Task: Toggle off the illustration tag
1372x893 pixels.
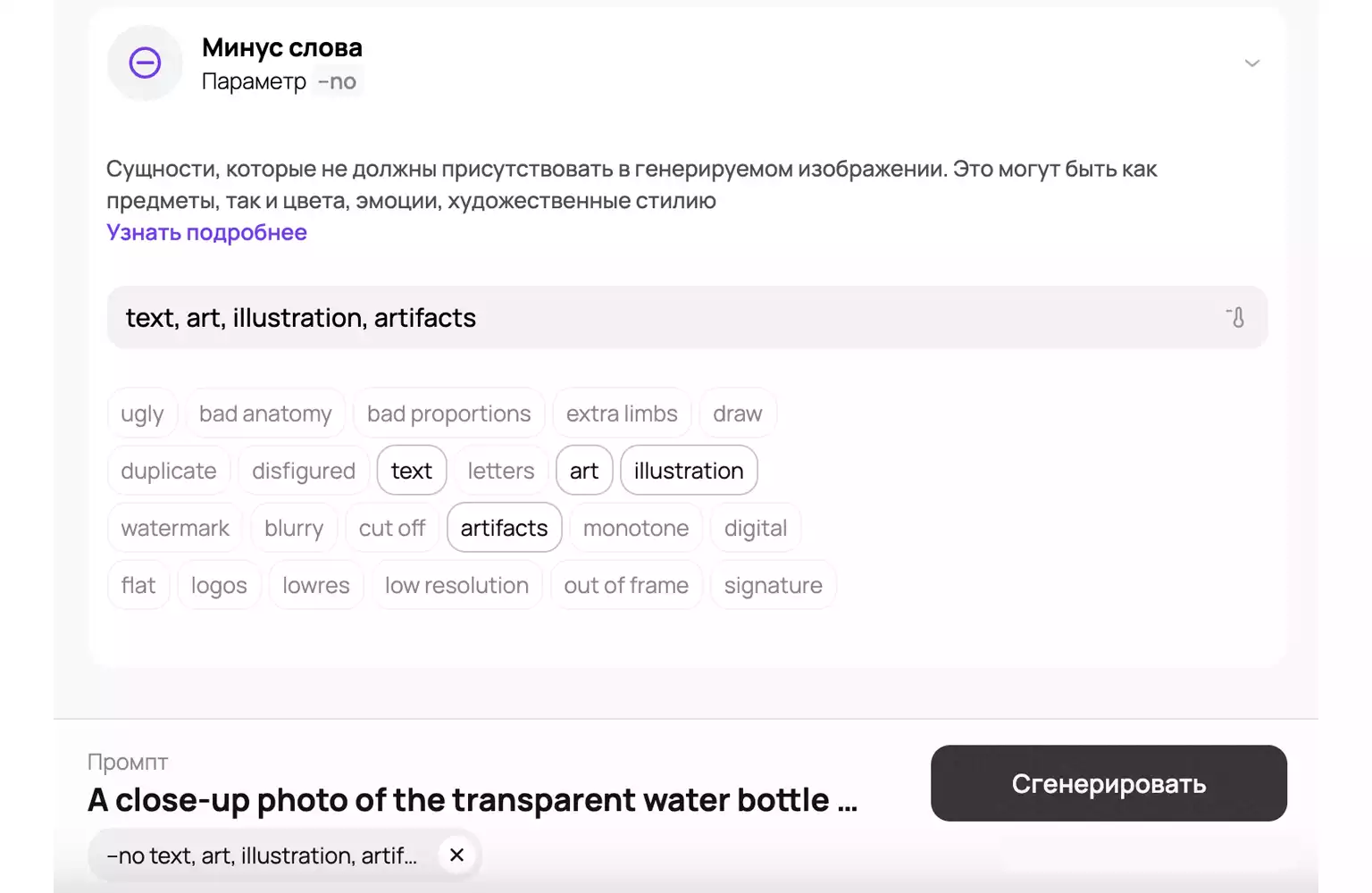Action: pos(689,471)
